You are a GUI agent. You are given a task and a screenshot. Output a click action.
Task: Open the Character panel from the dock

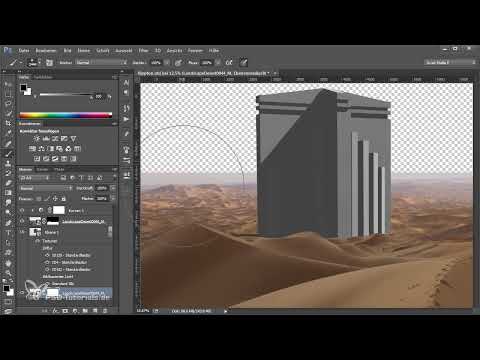pos(126,82)
